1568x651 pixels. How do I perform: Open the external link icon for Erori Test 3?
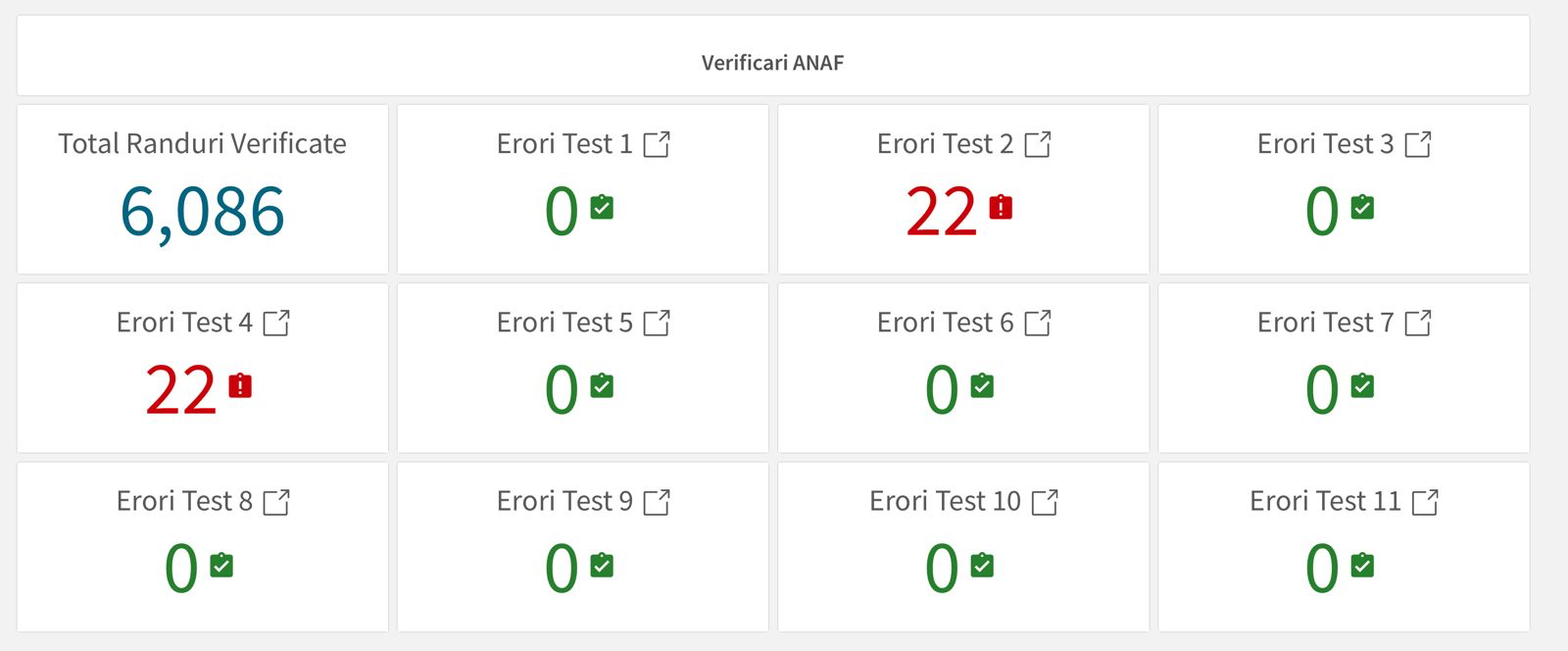point(1418,144)
